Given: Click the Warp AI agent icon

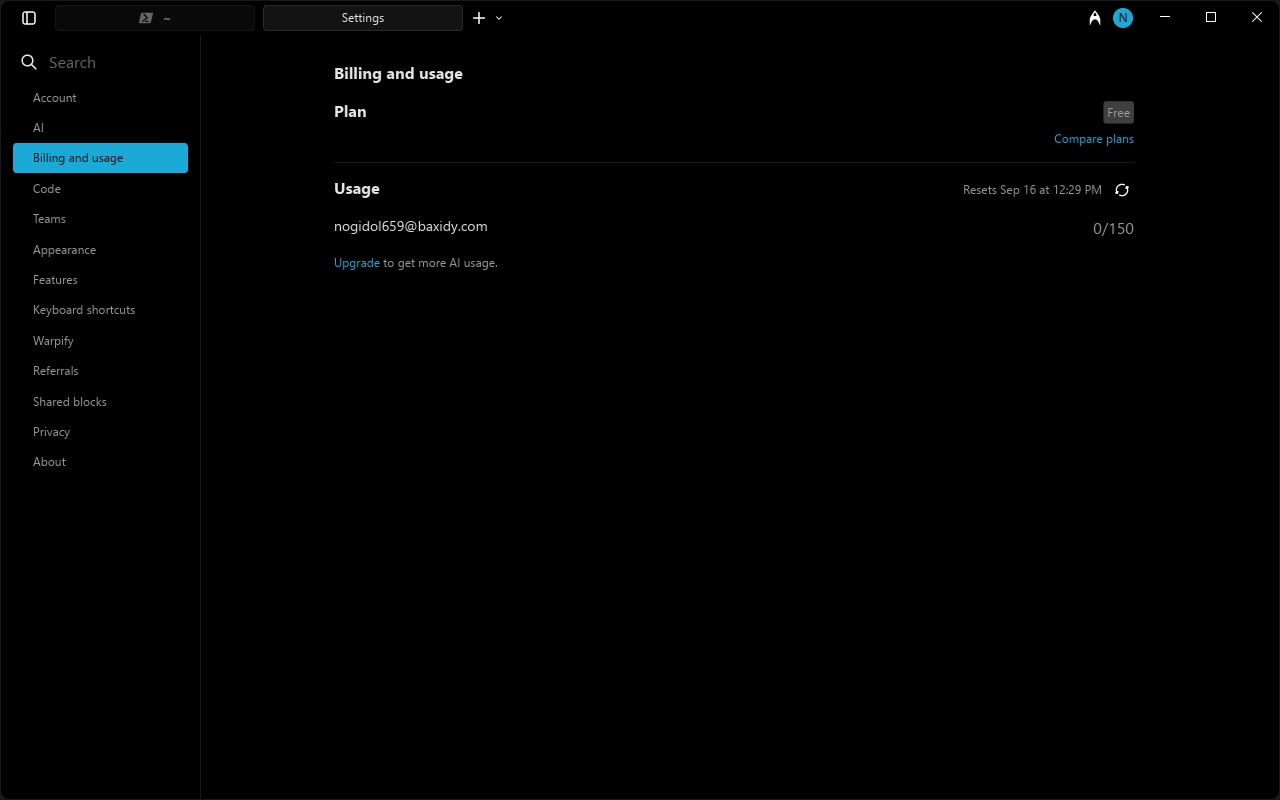Looking at the screenshot, I should 1095,18.
